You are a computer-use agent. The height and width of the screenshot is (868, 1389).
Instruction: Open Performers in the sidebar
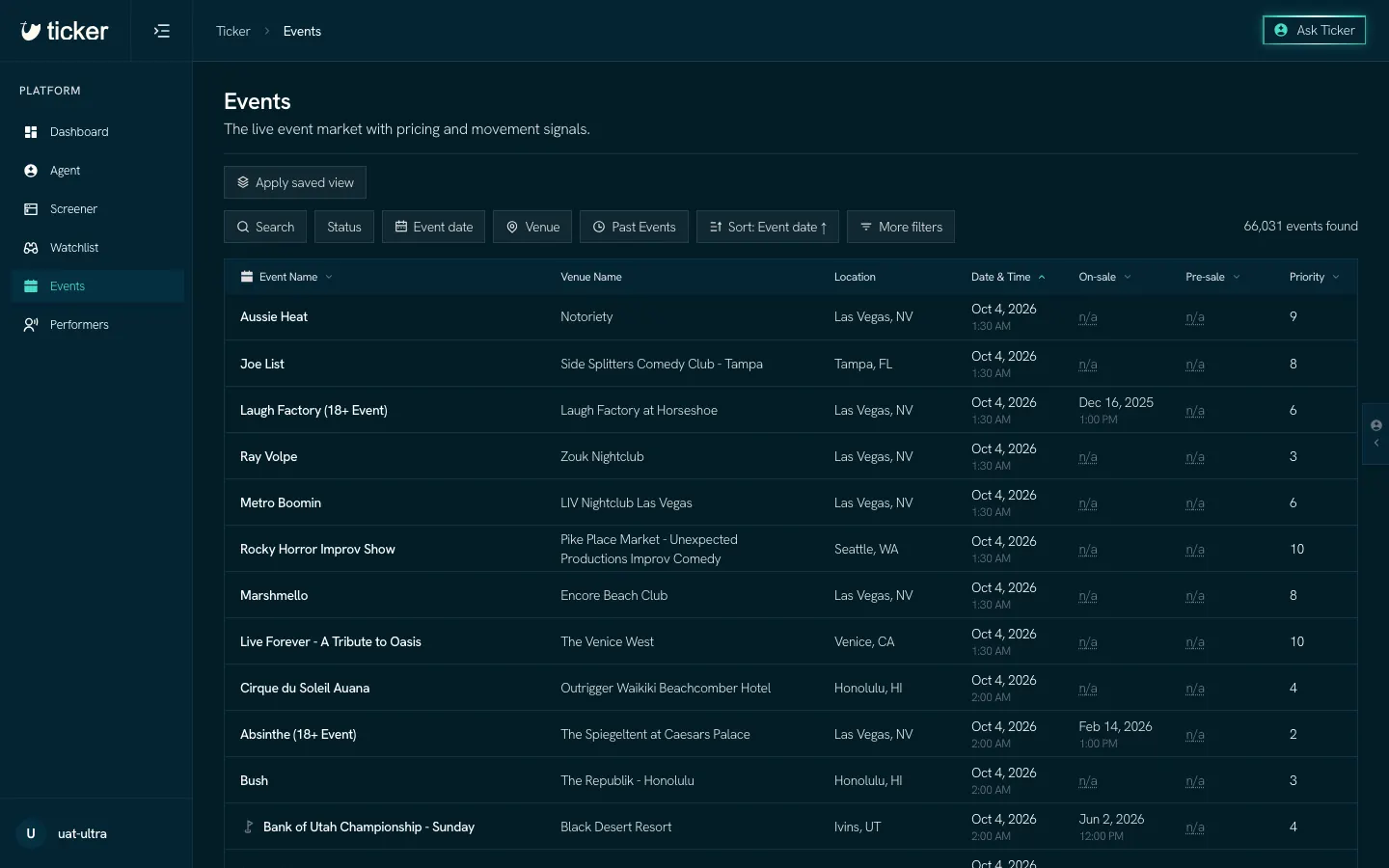tap(97, 325)
